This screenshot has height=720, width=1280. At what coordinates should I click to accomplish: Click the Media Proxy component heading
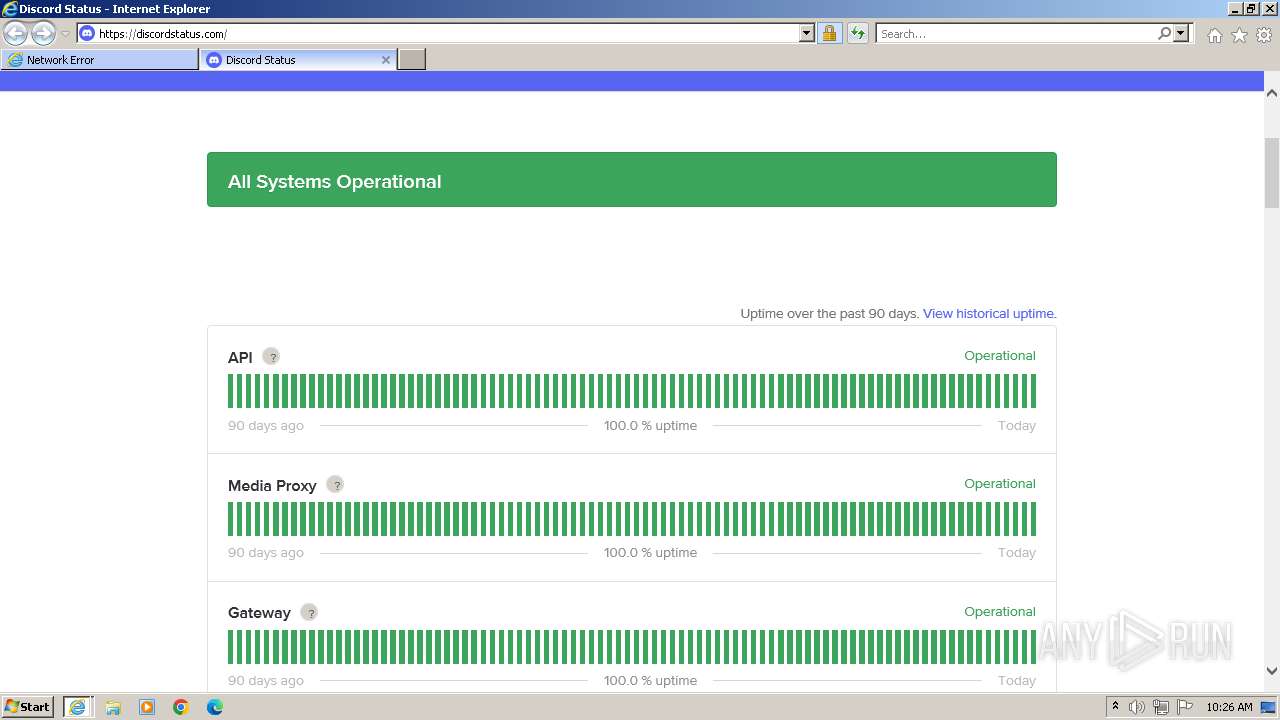coord(272,485)
